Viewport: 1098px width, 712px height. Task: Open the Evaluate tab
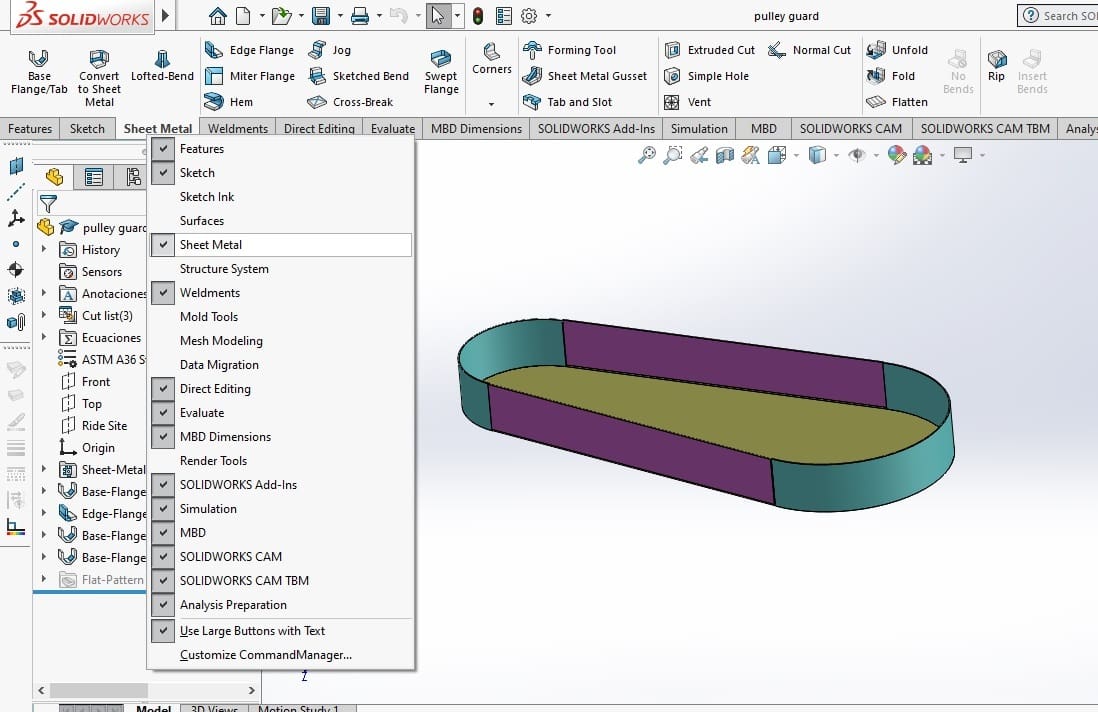point(393,129)
